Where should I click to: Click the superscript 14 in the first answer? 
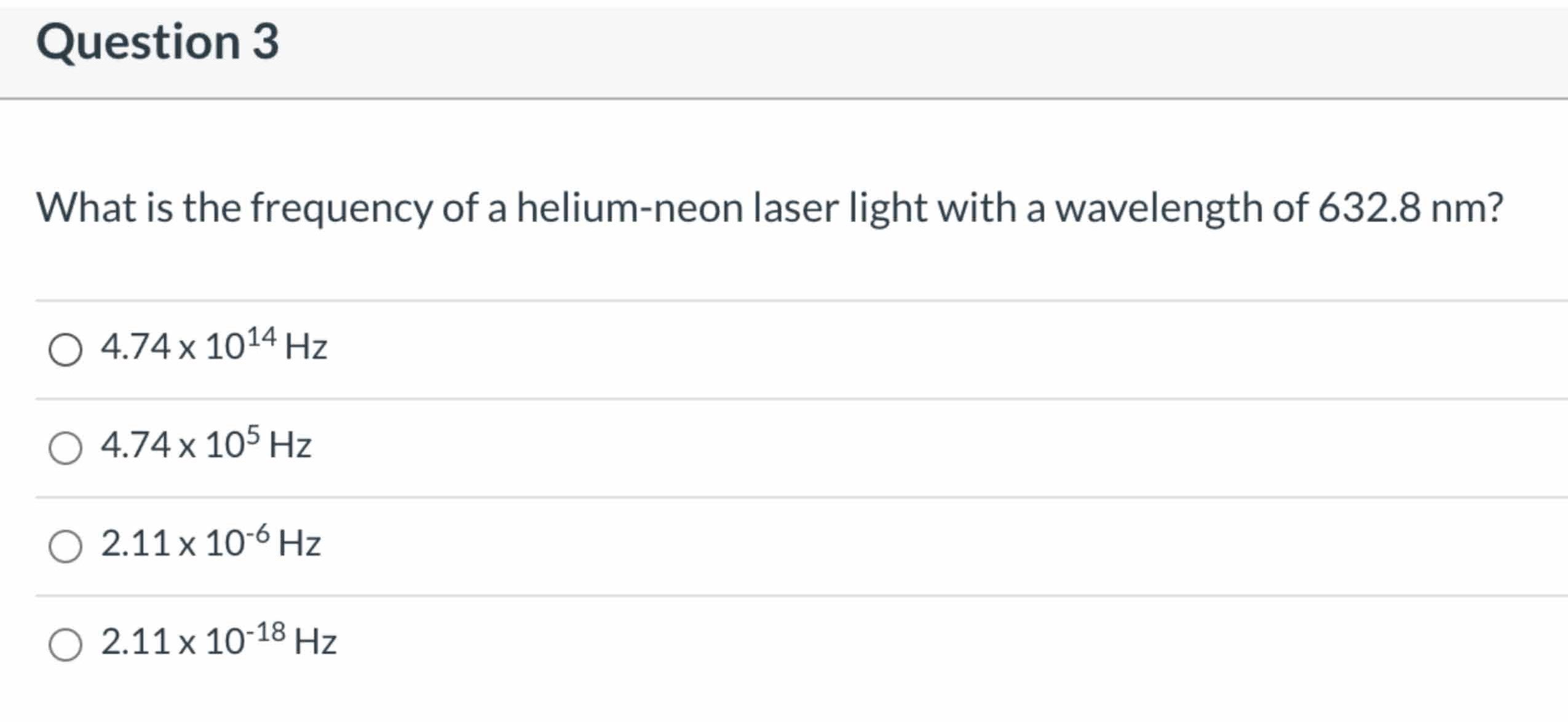[x=262, y=337]
